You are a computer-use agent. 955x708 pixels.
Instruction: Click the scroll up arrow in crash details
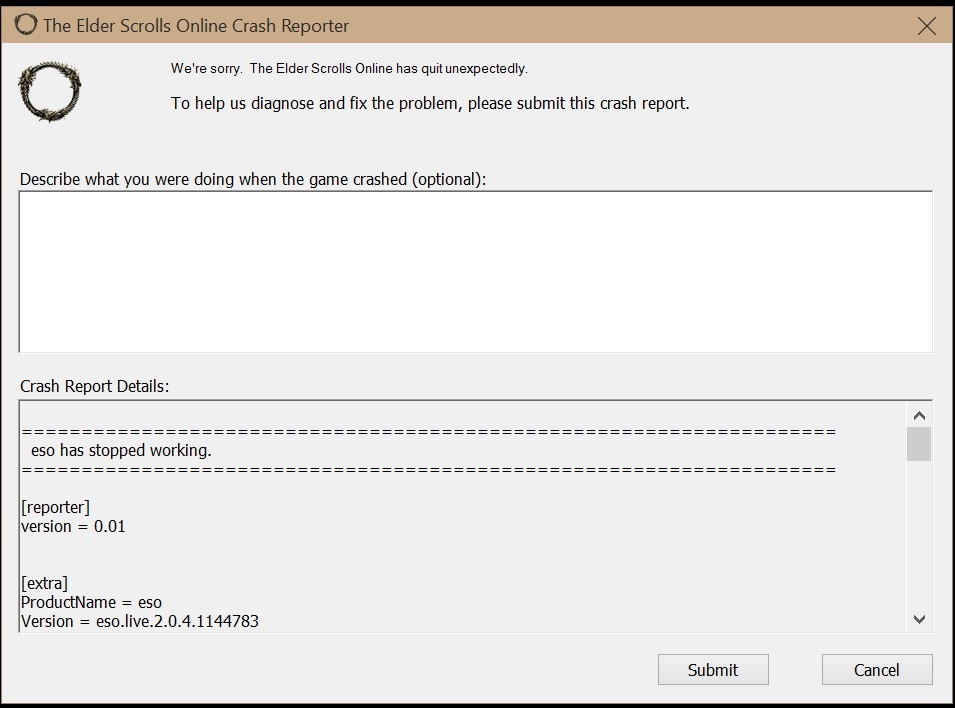[x=919, y=416]
